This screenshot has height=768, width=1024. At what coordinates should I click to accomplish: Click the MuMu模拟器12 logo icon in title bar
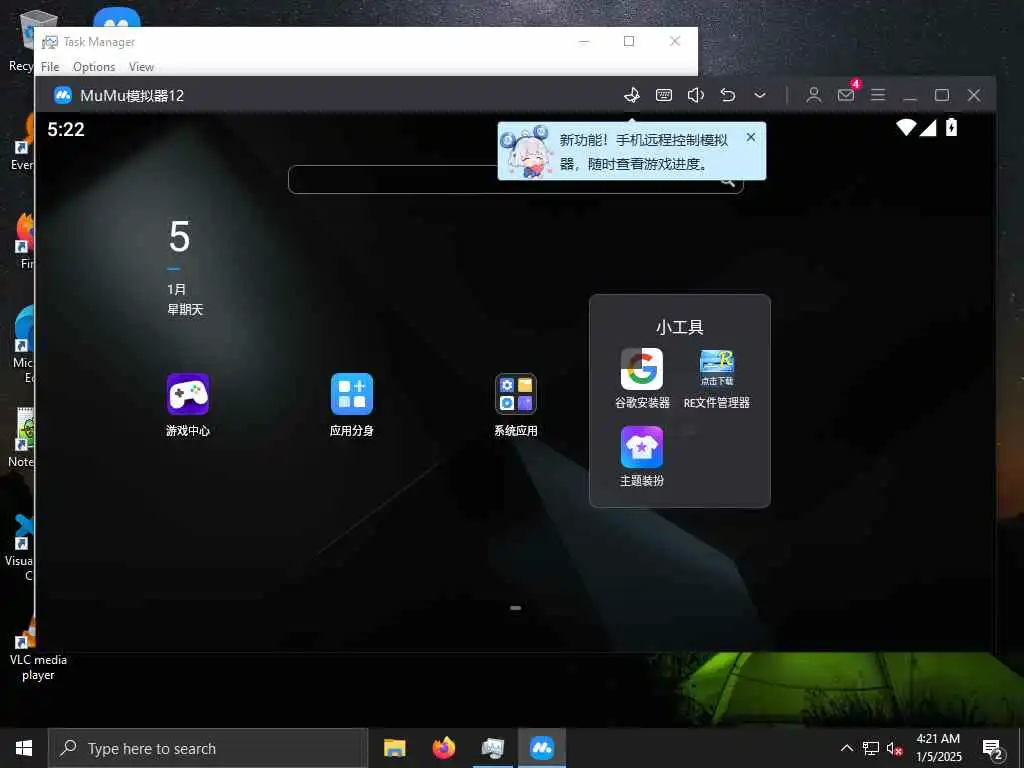pyautogui.click(x=63, y=95)
